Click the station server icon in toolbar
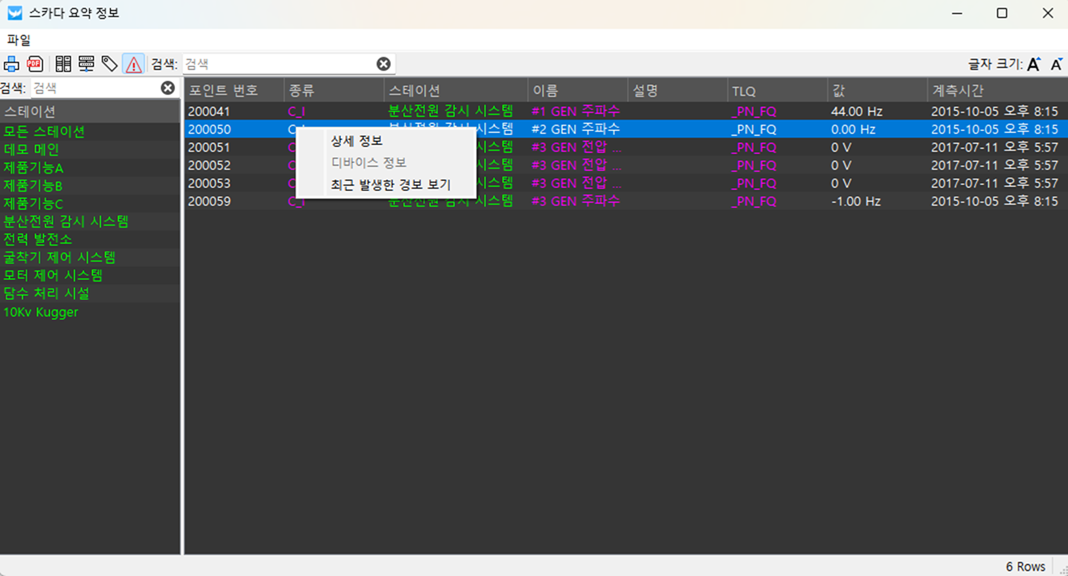This screenshot has width=1068, height=576. click(x=86, y=64)
